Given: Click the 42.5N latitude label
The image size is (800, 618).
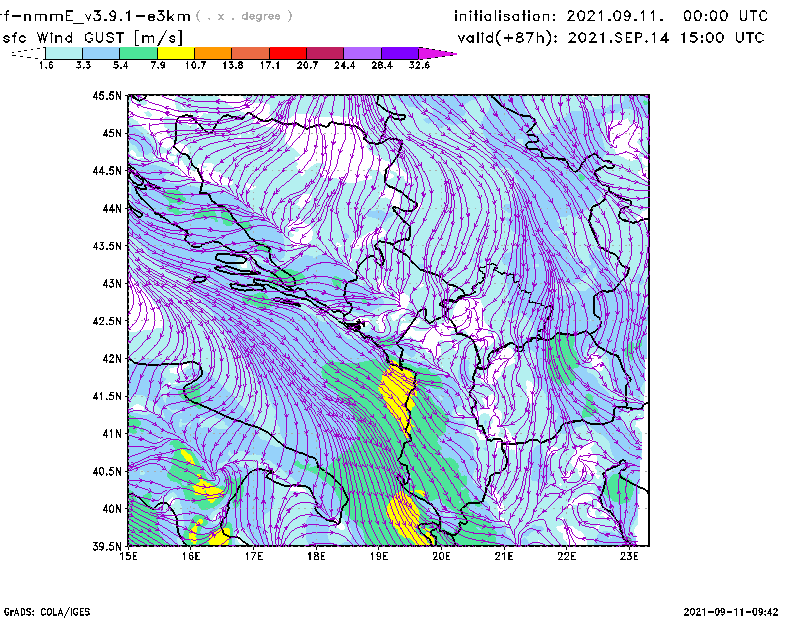Looking at the screenshot, I should [x=107, y=321].
